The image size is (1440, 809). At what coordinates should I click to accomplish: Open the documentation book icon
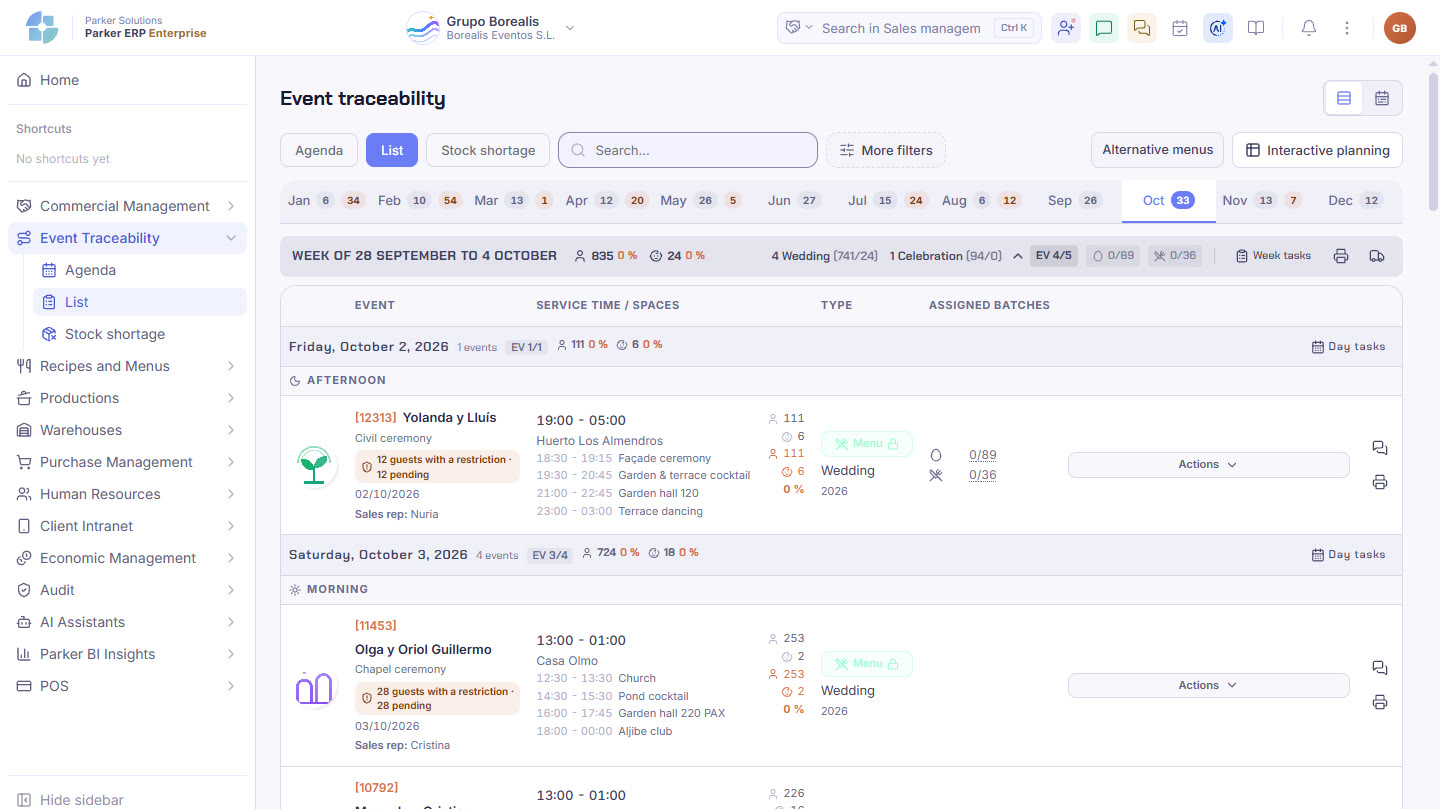point(1256,28)
